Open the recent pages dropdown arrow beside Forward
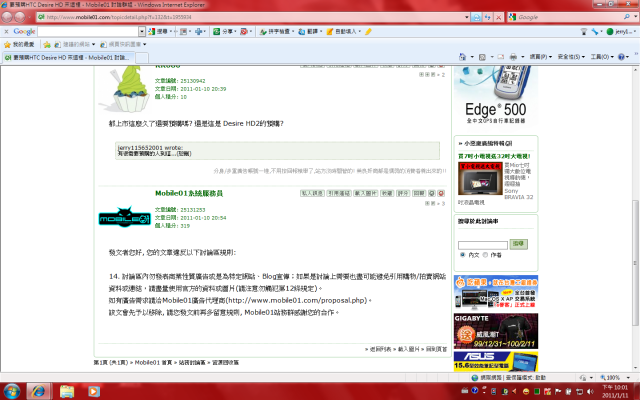Viewport: 640px width, 400px height. click(x=29, y=17)
